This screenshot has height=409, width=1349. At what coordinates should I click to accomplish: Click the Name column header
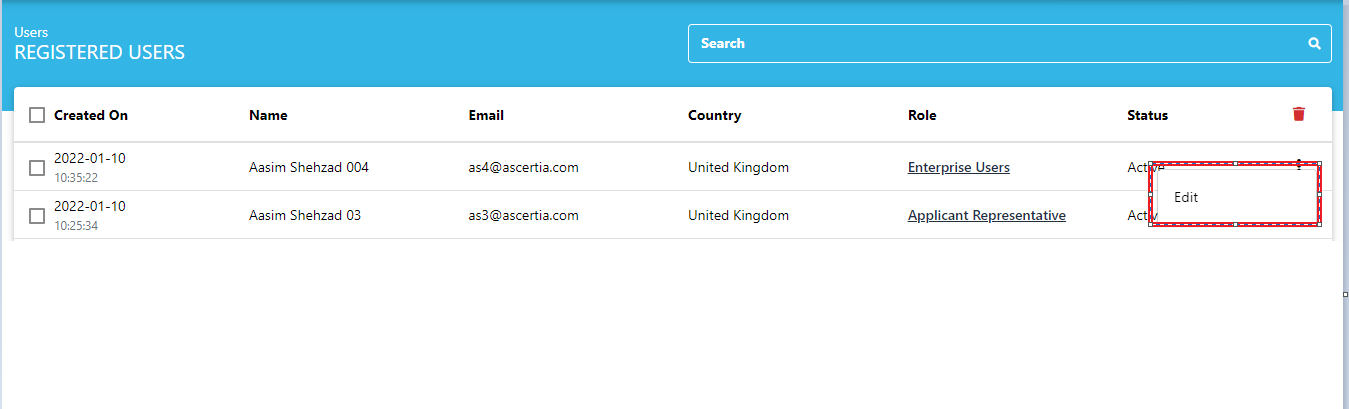point(268,115)
